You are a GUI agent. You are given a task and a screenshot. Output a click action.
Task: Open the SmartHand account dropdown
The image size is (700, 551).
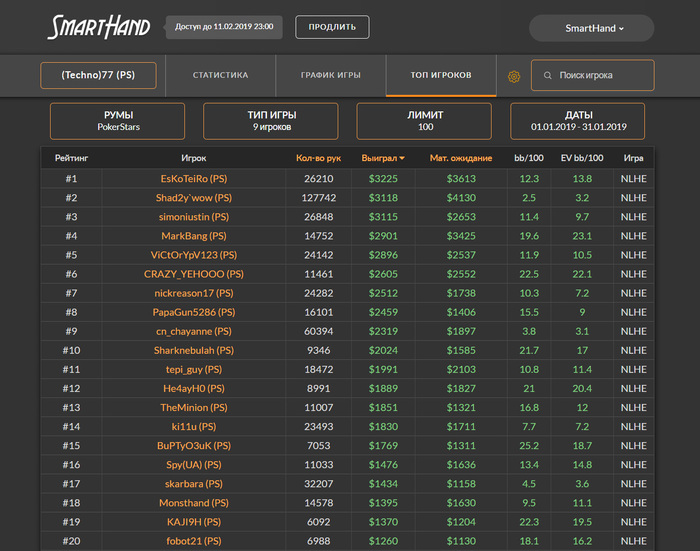click(592, 28)
